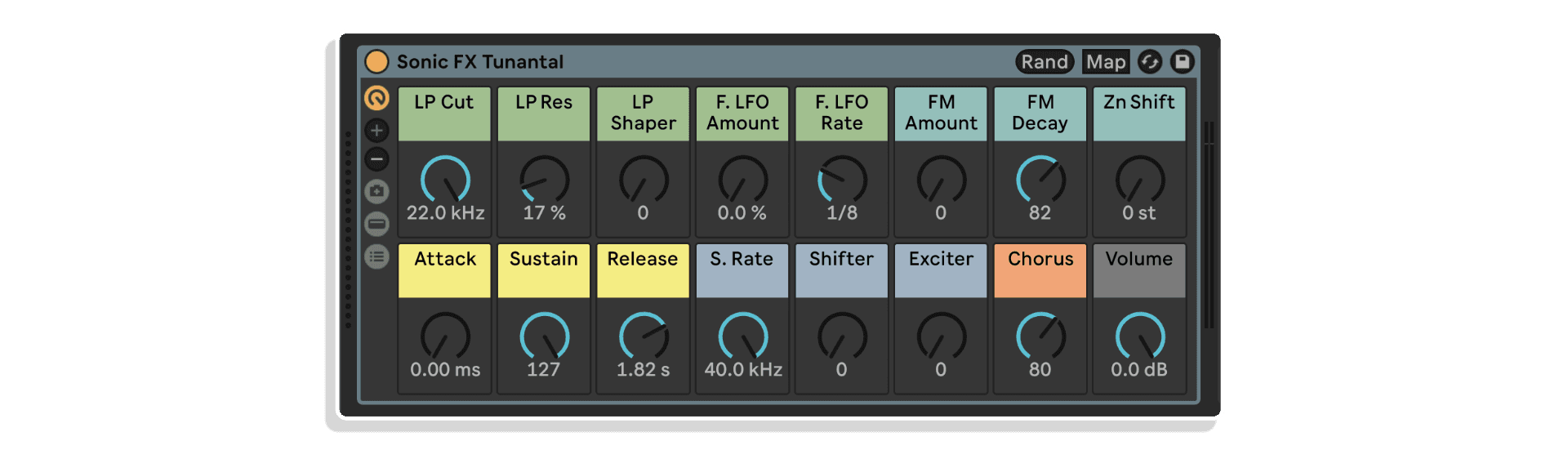
Task: Click the F. LFO Rate knob
Action: pos(842,180)
